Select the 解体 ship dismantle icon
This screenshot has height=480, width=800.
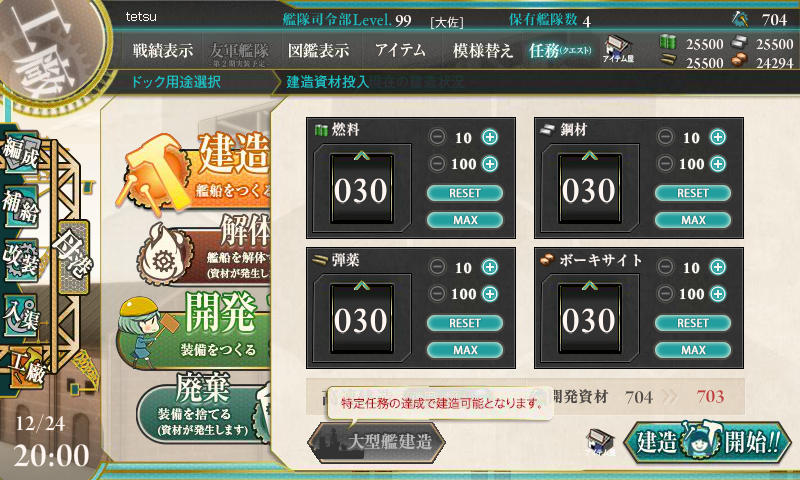(x=204, y=250)
